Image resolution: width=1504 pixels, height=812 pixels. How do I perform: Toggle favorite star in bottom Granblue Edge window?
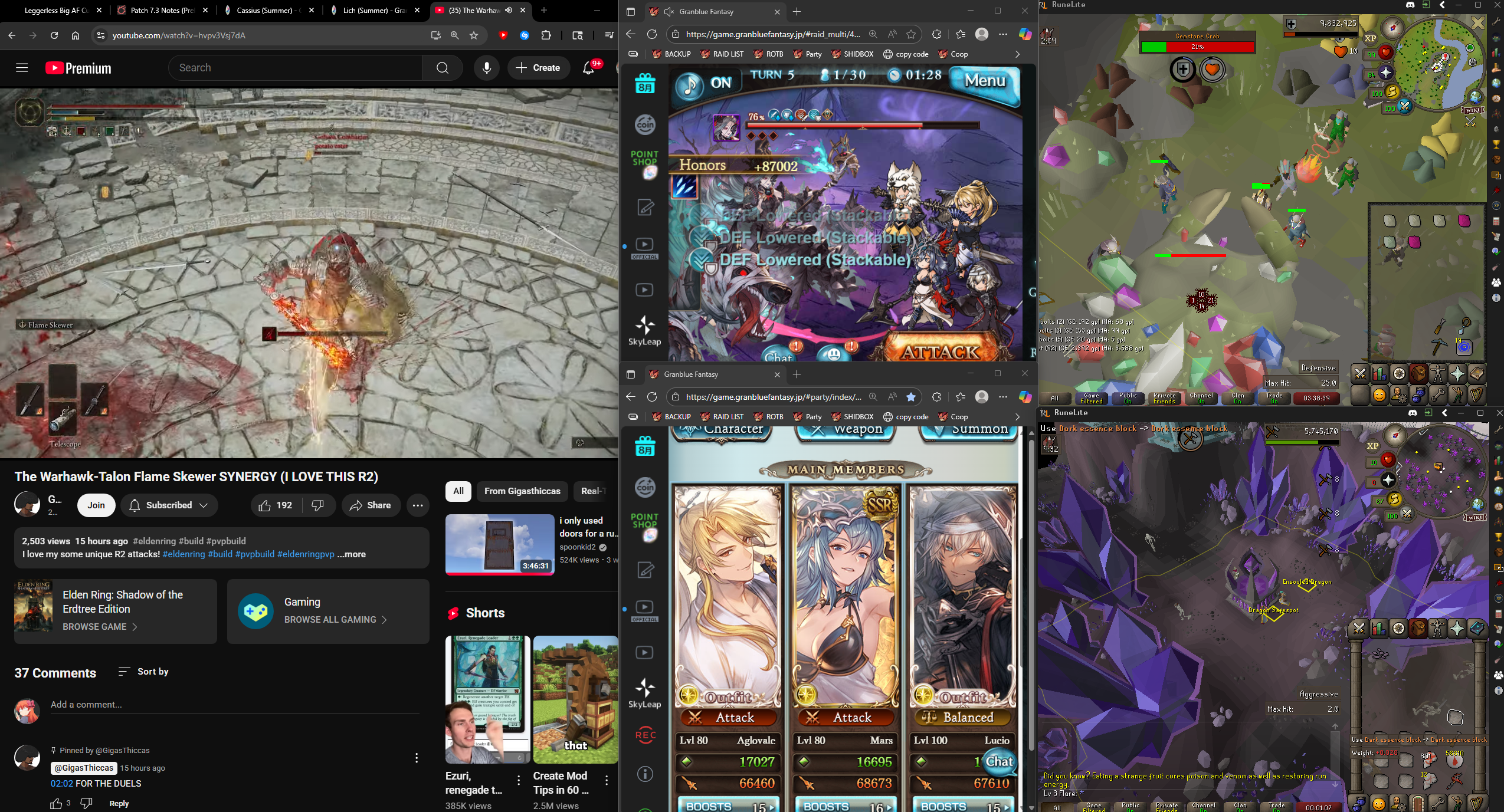tap(910, 397)
